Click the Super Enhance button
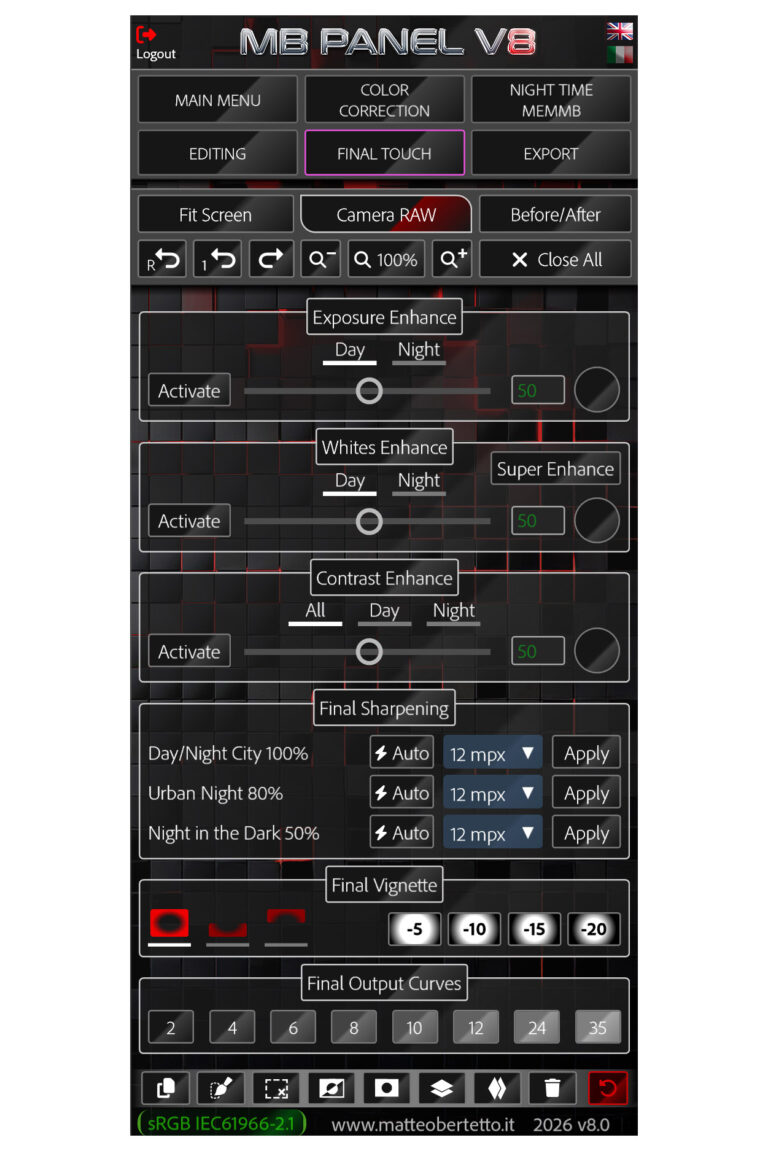Screen dimensions: 768x1151 pyautogui.click(x=555, y=469)
